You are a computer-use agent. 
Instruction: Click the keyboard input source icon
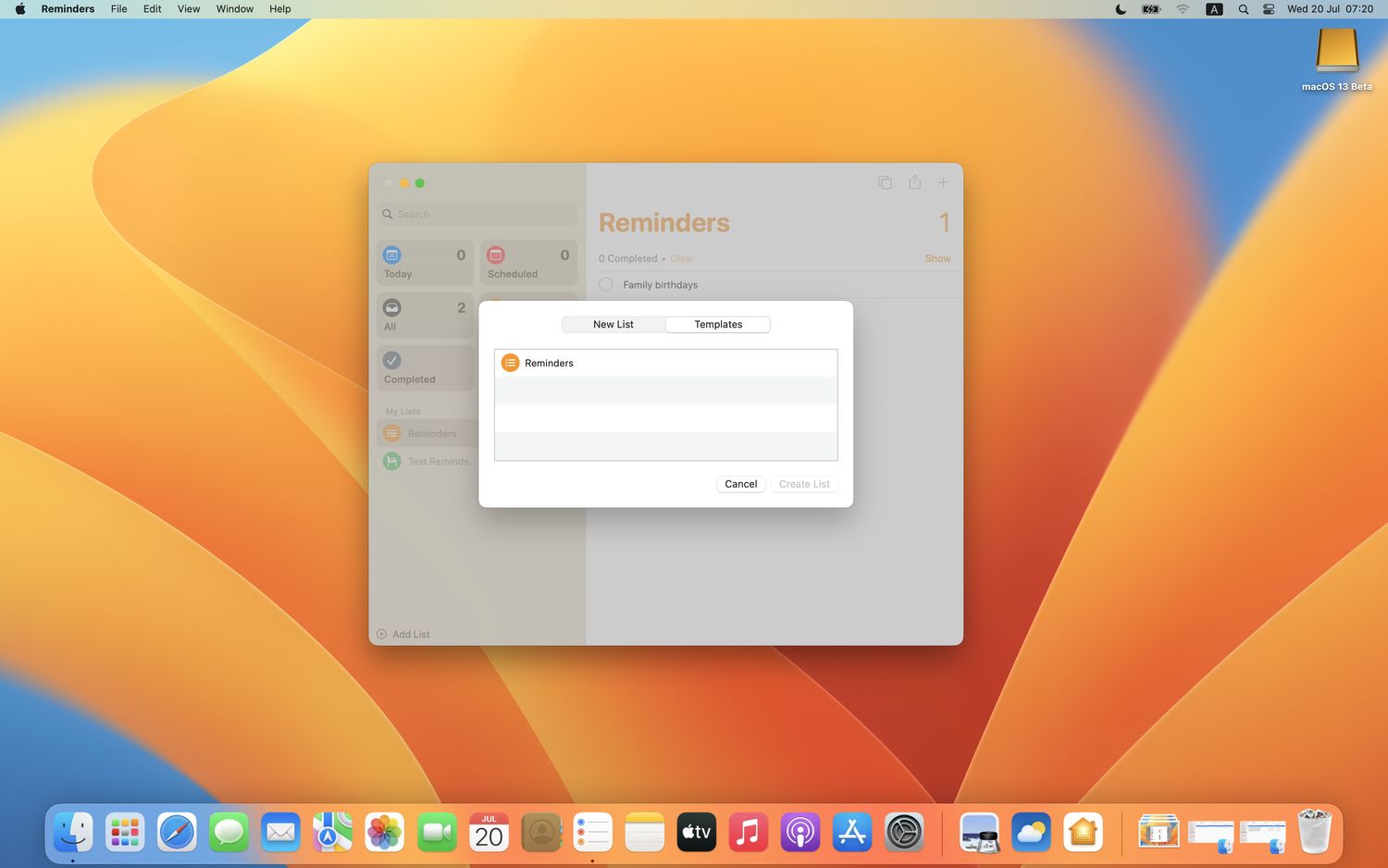(x=1214, y=9)
